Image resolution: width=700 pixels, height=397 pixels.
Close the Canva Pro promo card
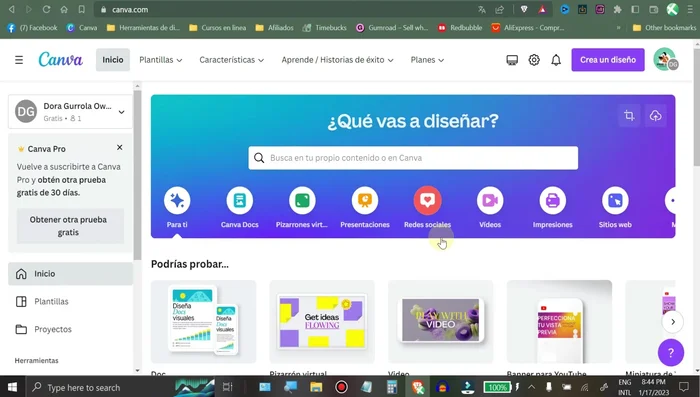click(x=119, y=147)
